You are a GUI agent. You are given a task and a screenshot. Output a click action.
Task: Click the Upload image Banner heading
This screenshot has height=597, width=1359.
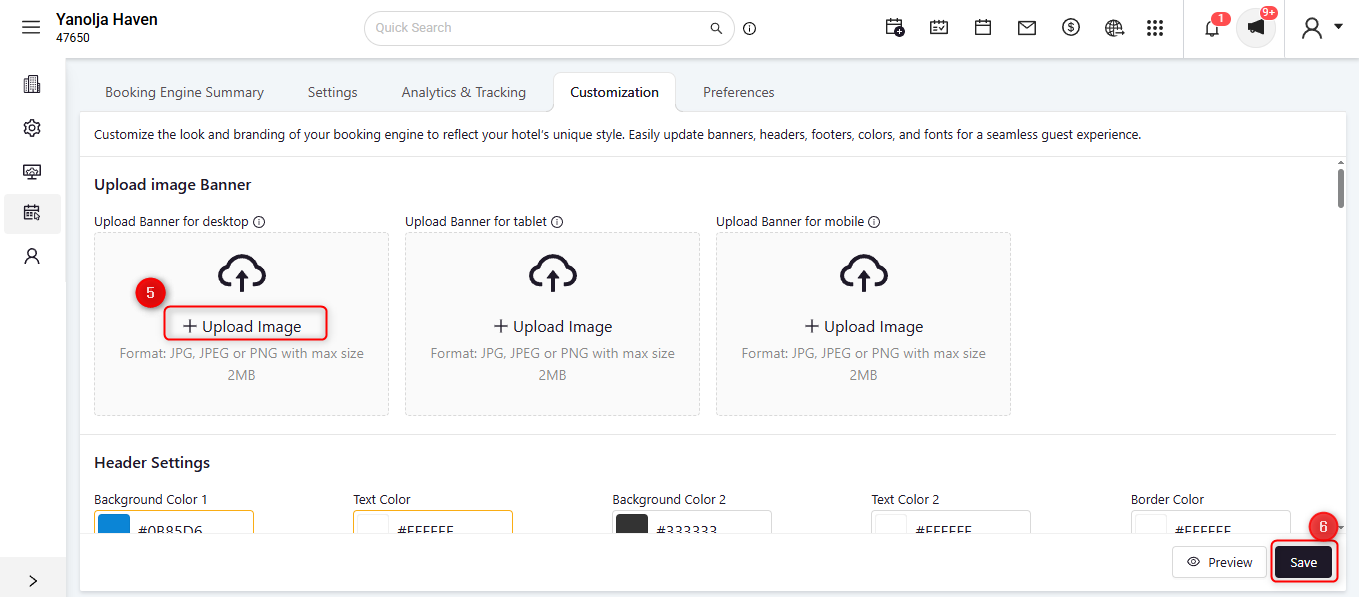pos(173,185)
